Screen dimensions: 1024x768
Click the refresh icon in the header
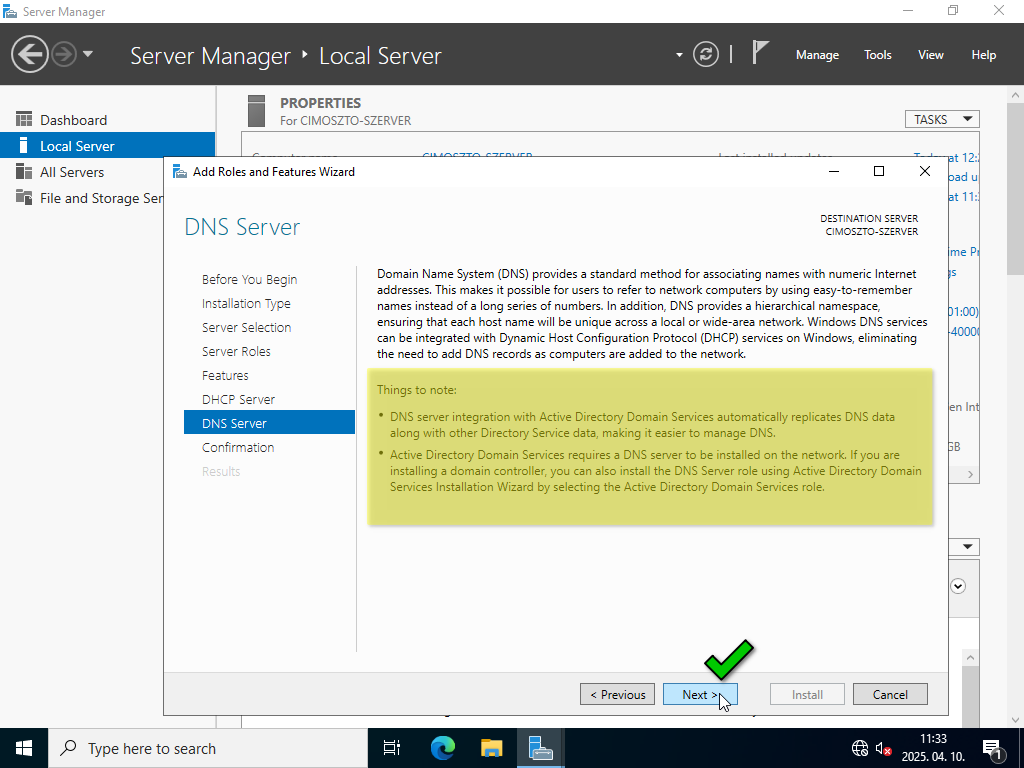pyautogui.click(x=706, y=54)
